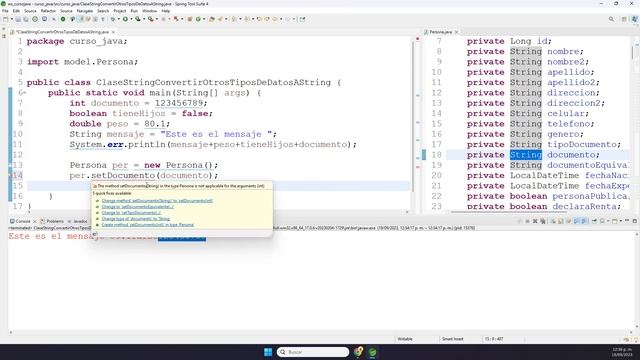Switch to ClaseStringConvertirOtrosTiposDeDatosAString.java editor tab
Viewport: 640px width, 360px height.
(x=62, y=32)
